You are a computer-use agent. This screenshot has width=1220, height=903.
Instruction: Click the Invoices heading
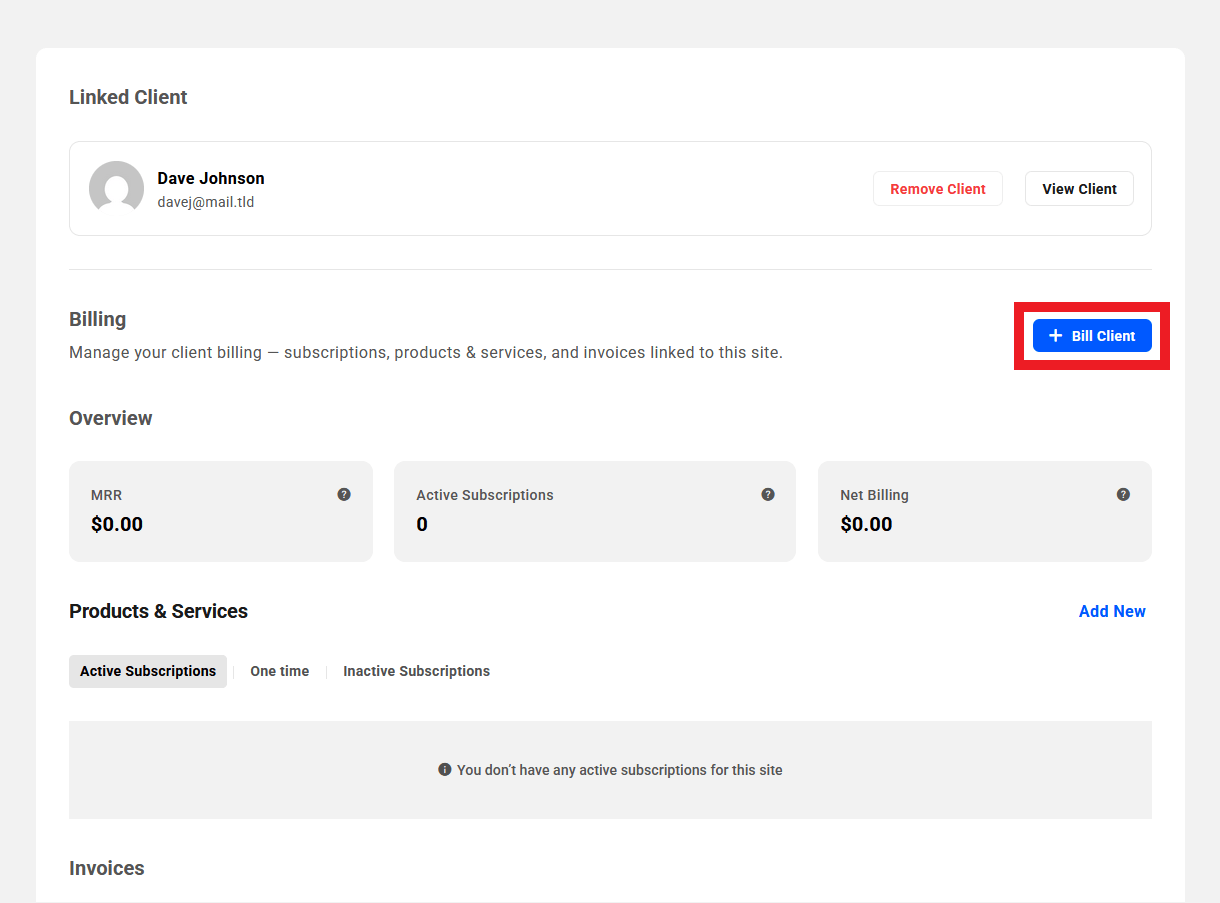click(107, 868)
